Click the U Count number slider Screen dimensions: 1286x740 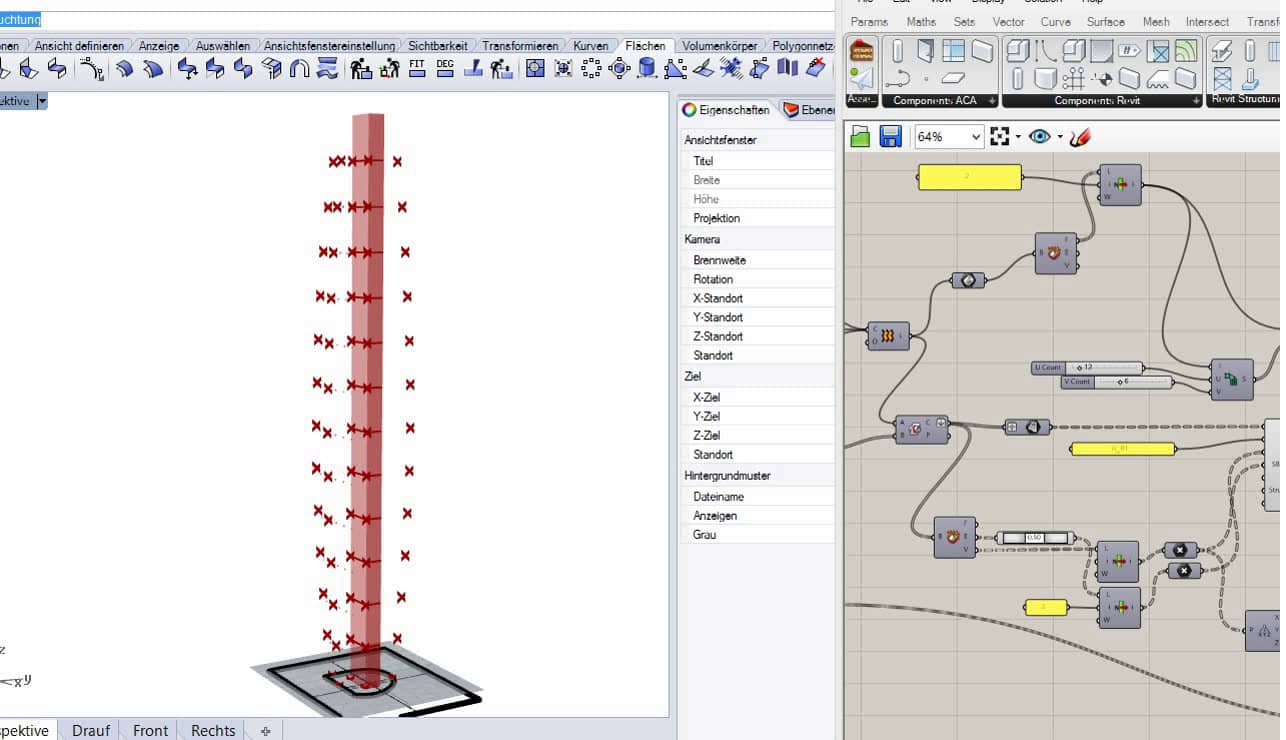[1088, 368]
